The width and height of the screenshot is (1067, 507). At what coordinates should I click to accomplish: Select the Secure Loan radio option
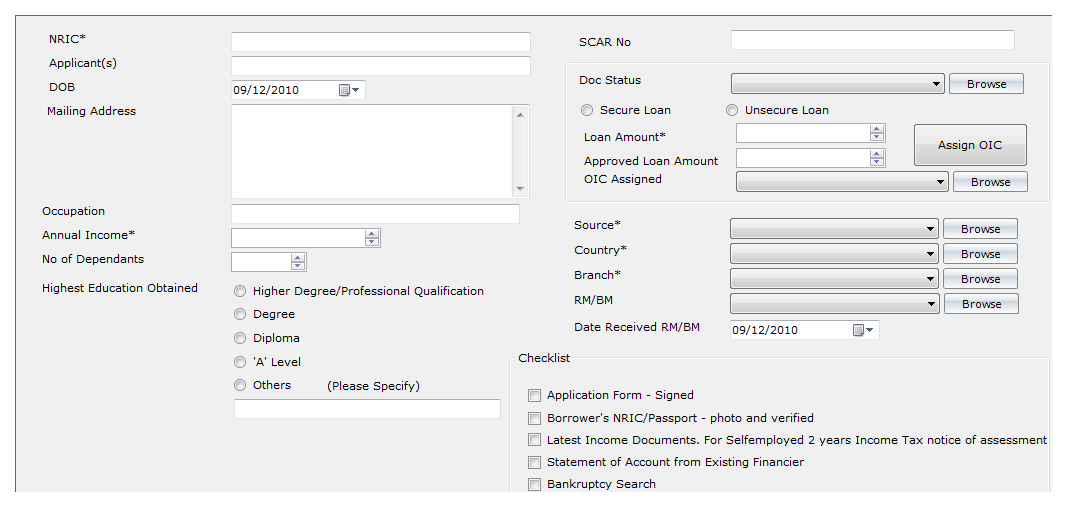(x=587, y=110)
